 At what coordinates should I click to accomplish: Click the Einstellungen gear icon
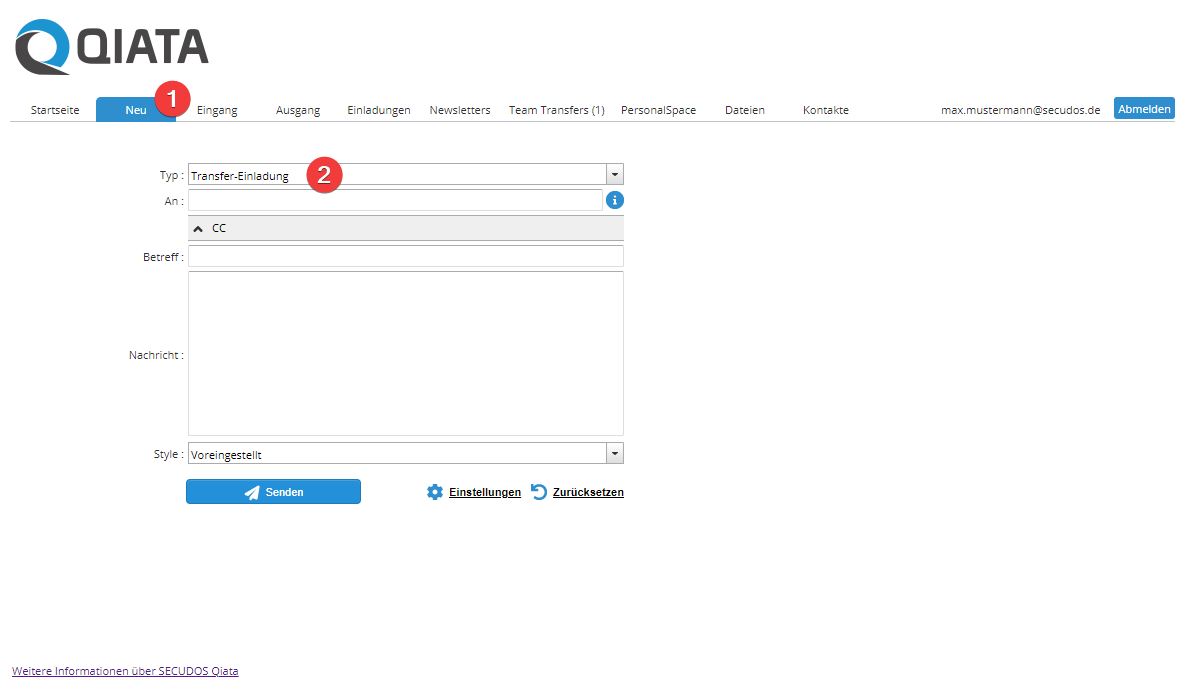tap(435, 492)
